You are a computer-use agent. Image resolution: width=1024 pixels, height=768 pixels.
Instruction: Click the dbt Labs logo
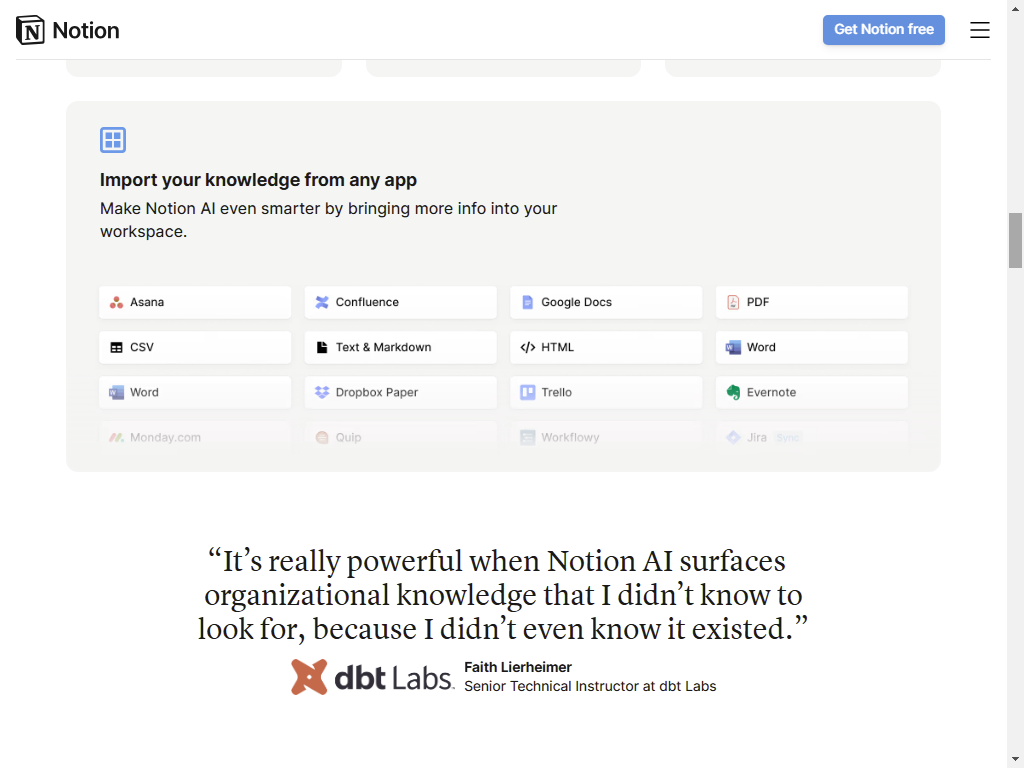pos(372,677)
